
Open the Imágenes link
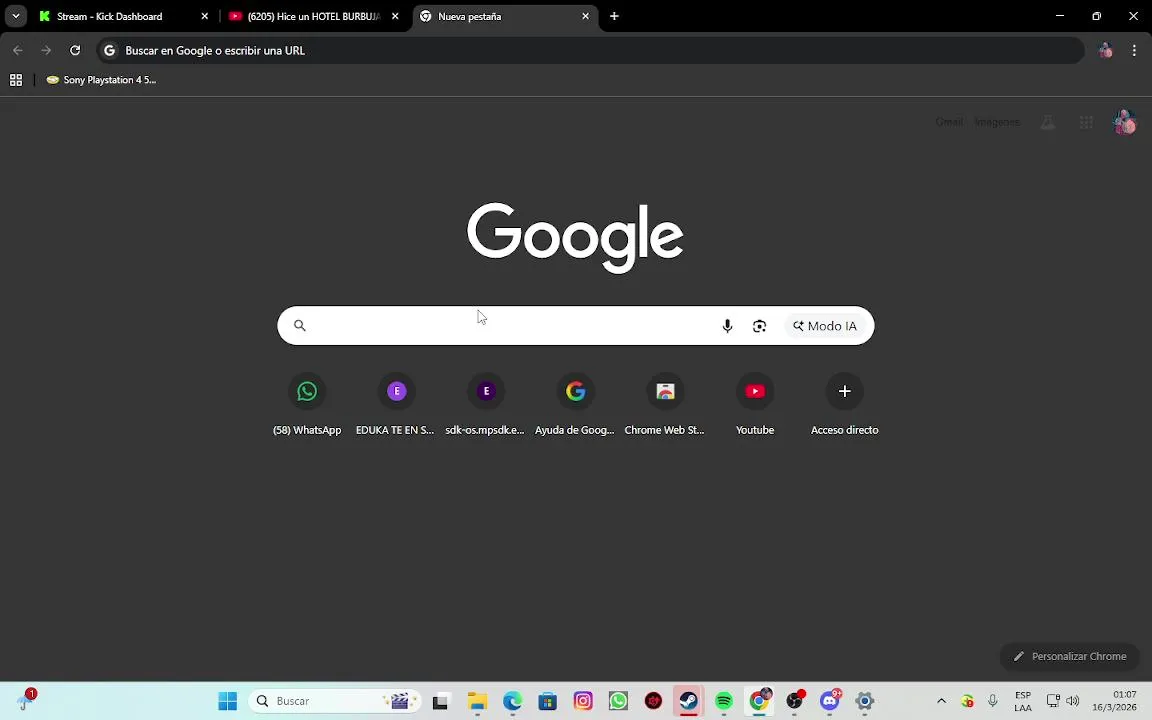click(x=996, y=122)
